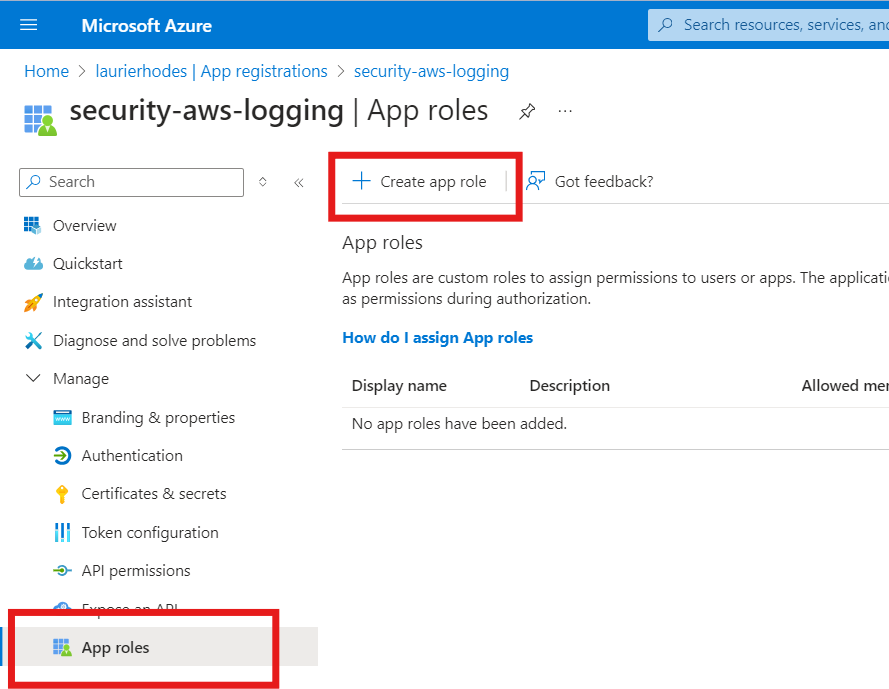
Task: Click the Description column header
Action: [x=570, y=386]
